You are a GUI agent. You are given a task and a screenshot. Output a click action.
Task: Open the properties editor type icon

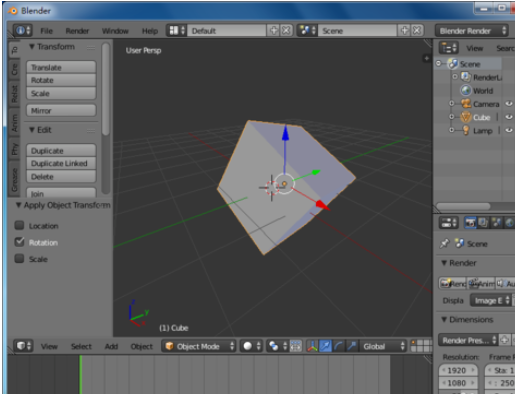point(448,223)
